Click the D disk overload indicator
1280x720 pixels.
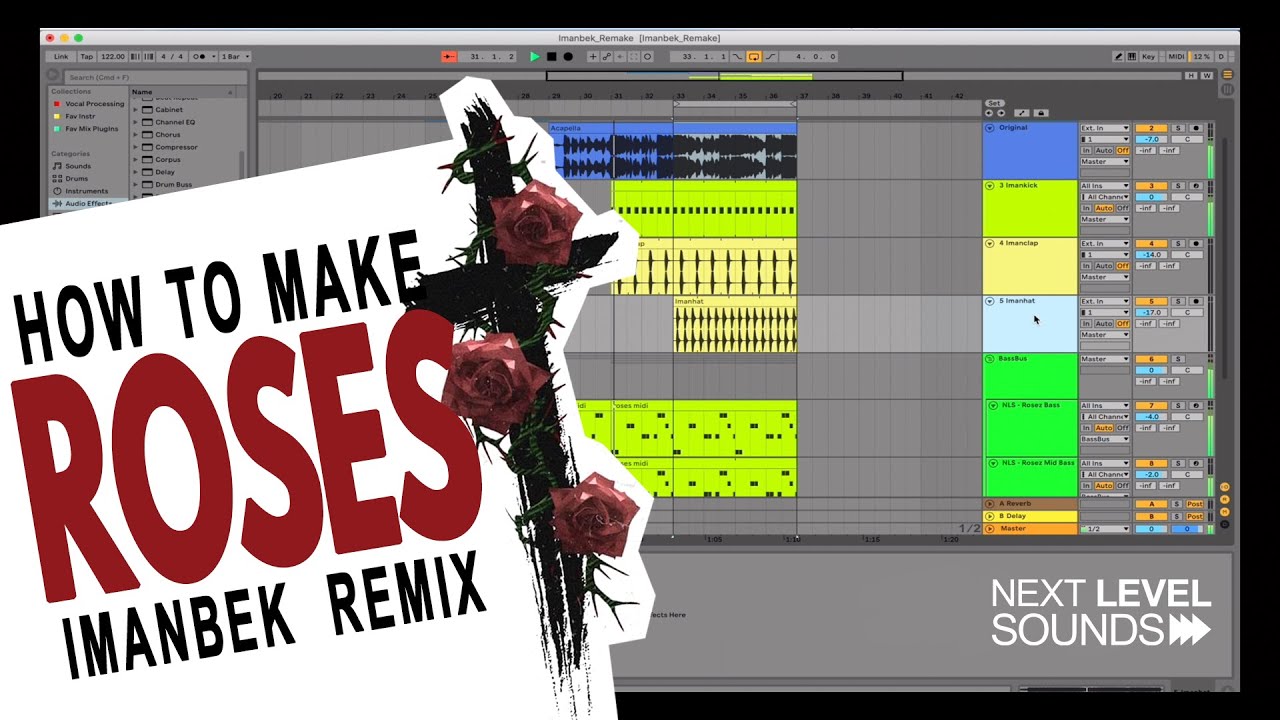(1221, 57)
